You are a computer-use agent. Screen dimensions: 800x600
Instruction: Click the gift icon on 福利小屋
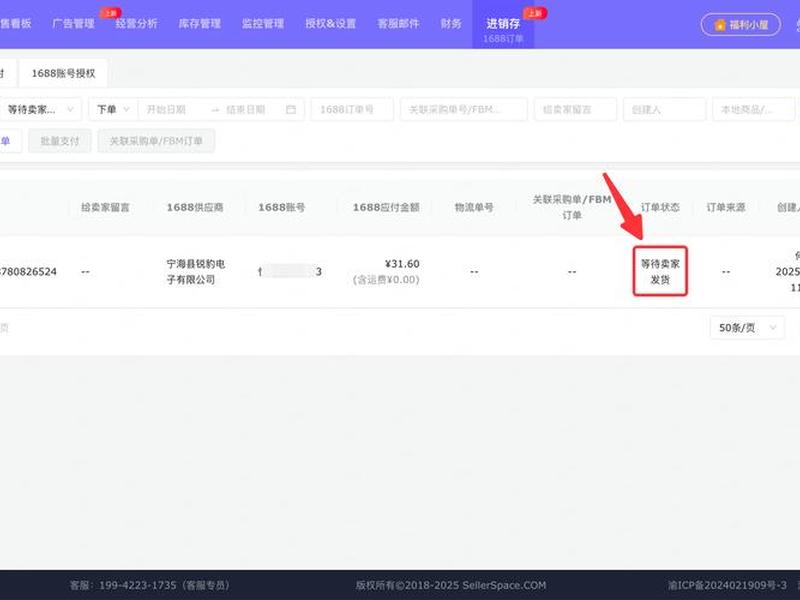pyautogui.click(x=720, y=24)
